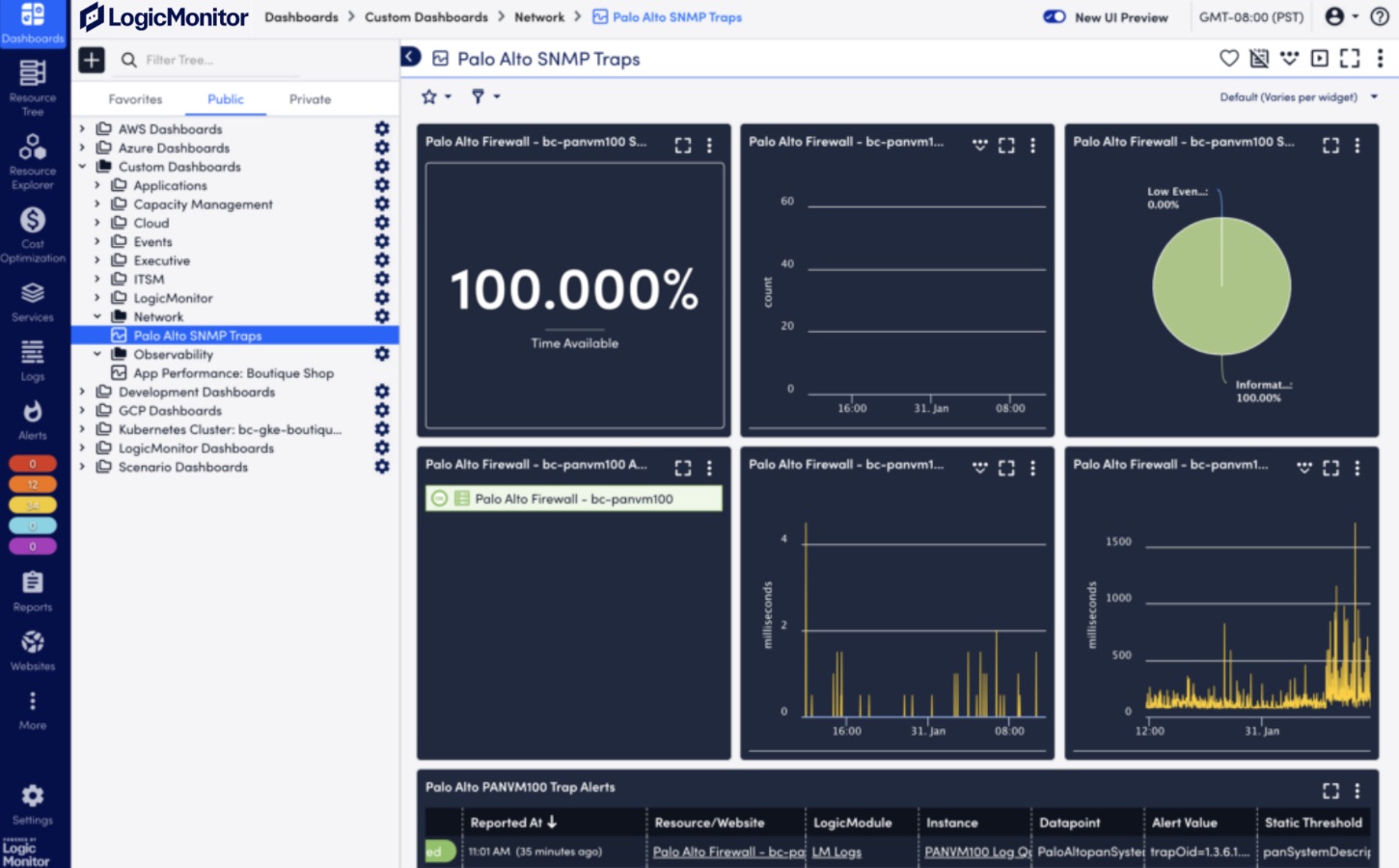The height and width of the screenshot is (868, 1399).
Task: Click the LogicMonitor logo
Action: [164, 16]
